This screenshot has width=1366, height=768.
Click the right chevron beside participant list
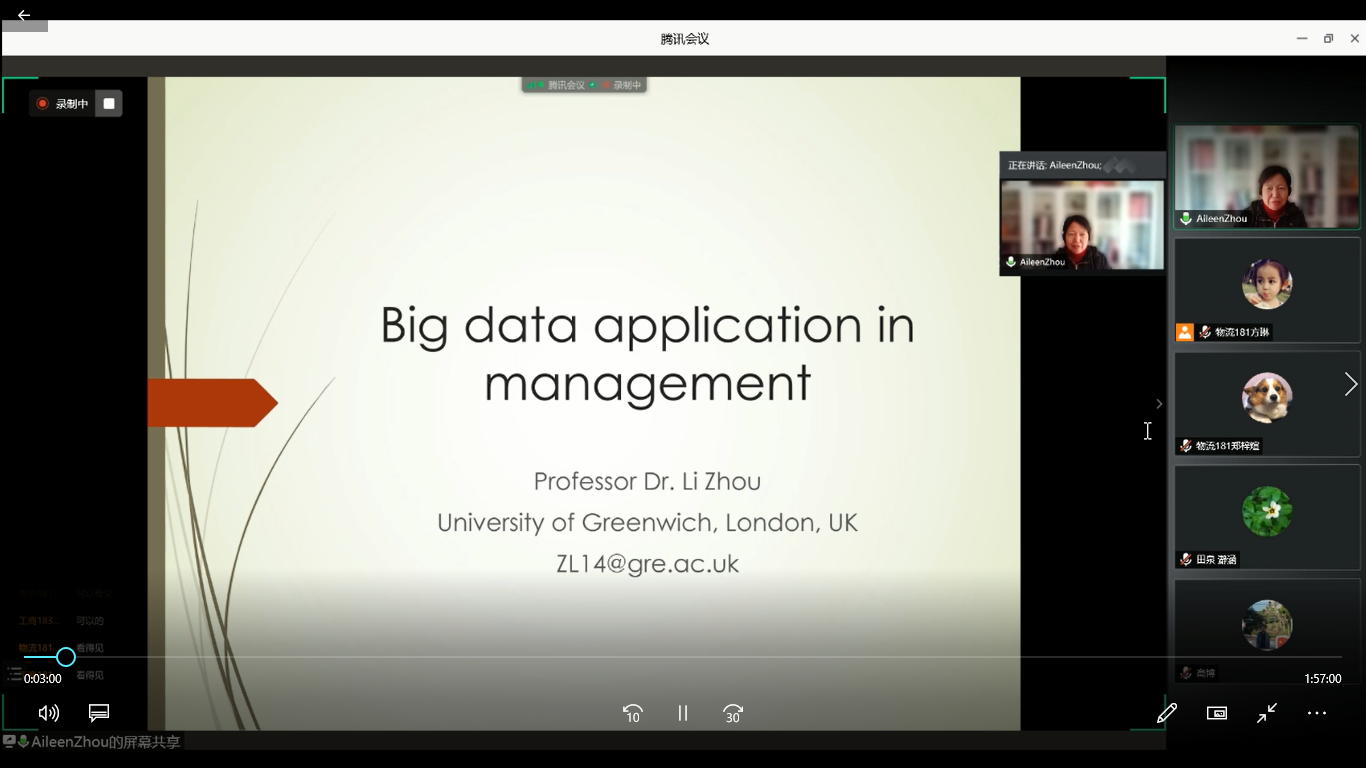point(1351,384)
